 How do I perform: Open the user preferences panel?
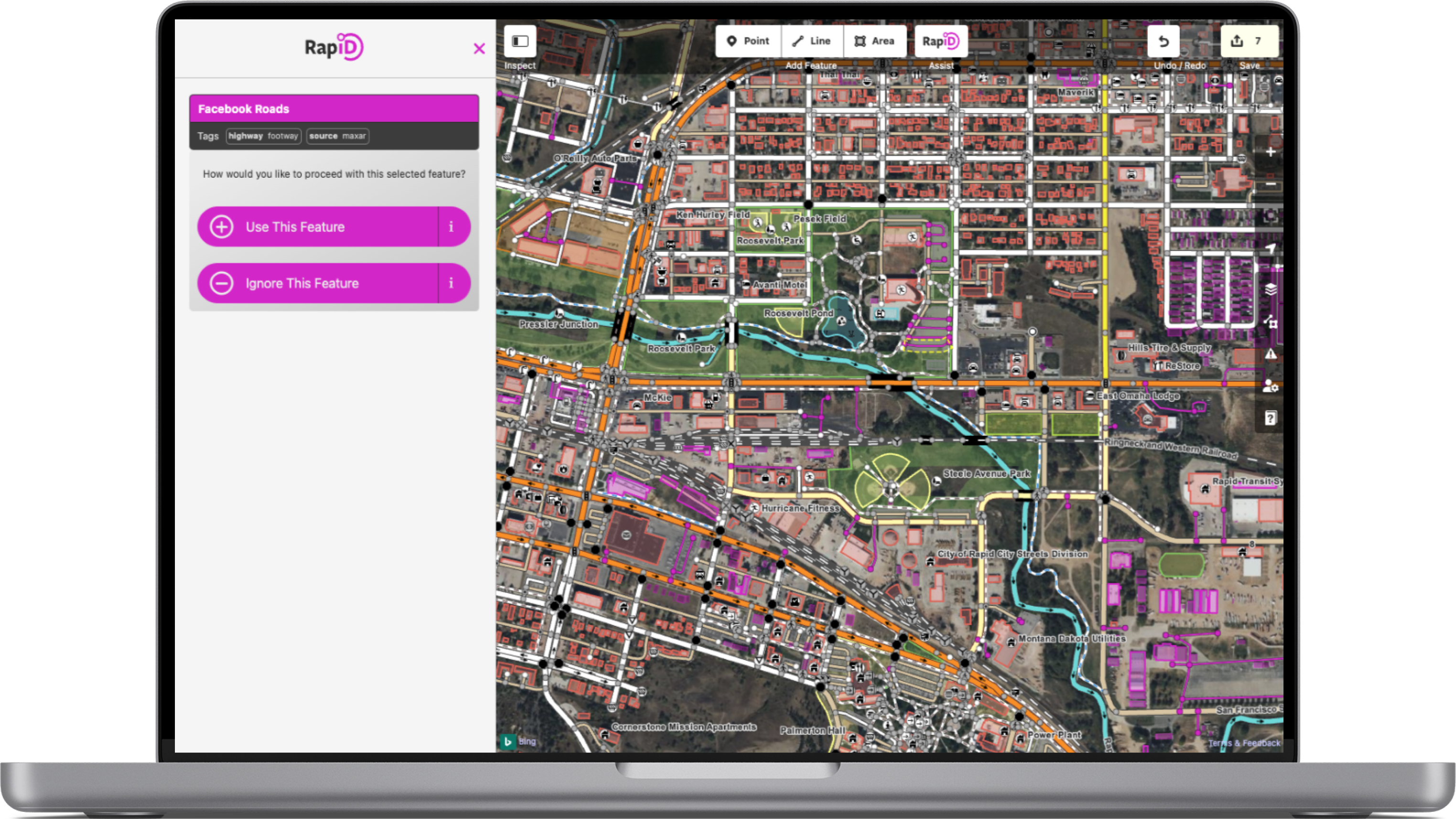tap(1270, 386)
